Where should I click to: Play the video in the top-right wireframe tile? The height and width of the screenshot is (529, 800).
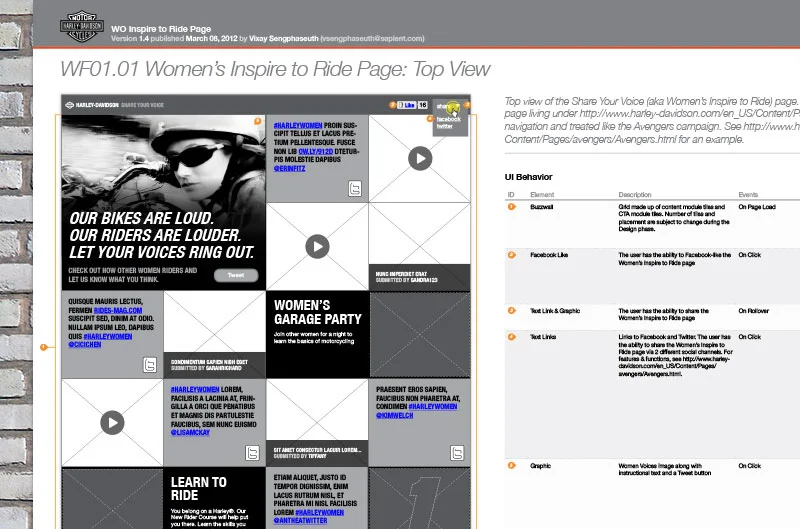pos(420,158)
